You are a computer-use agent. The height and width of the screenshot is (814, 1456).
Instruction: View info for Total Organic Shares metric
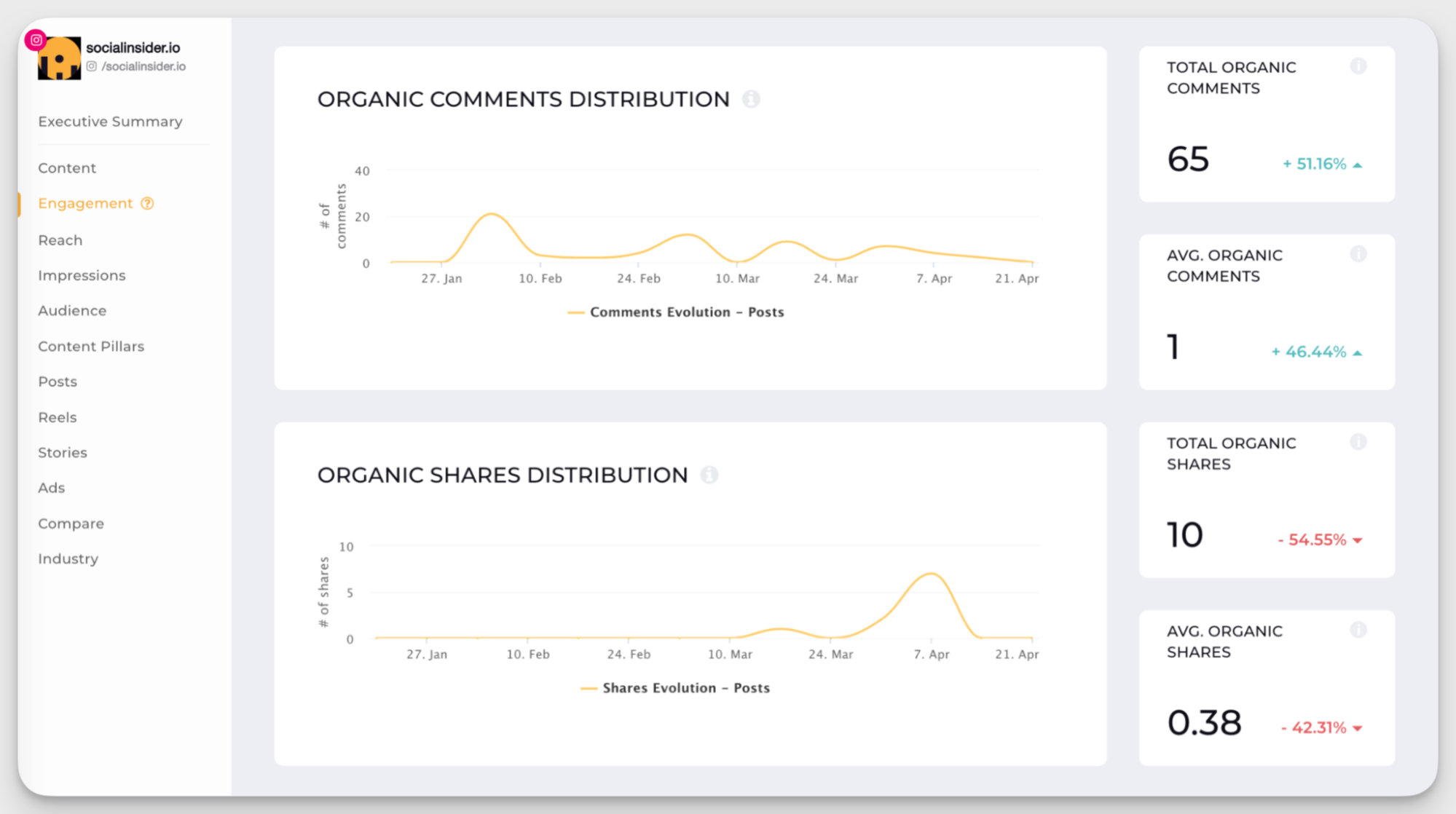point(1358,441)
